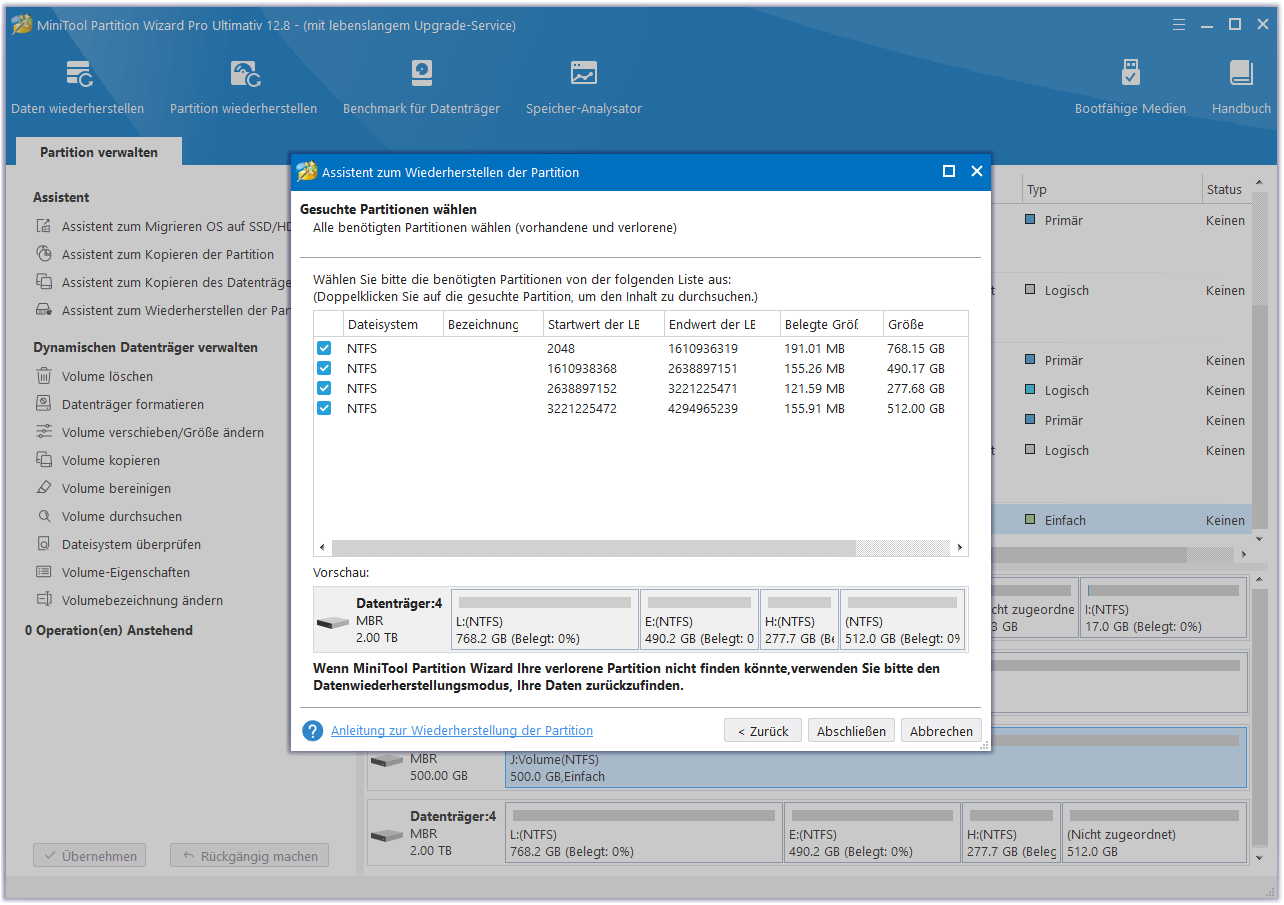The width and height of the screenshot is (1284, 905).
Task: Click right scroll arrow in partition list
Action: coord(960,548)
